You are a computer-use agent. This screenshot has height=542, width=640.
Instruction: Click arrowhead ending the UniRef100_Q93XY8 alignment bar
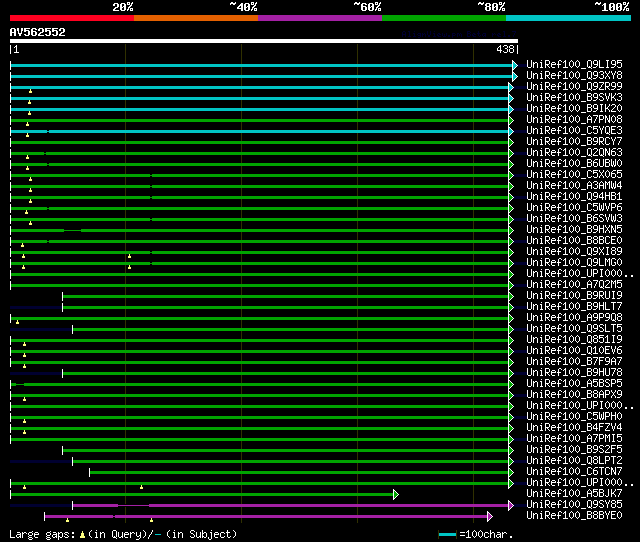(515, 76)
